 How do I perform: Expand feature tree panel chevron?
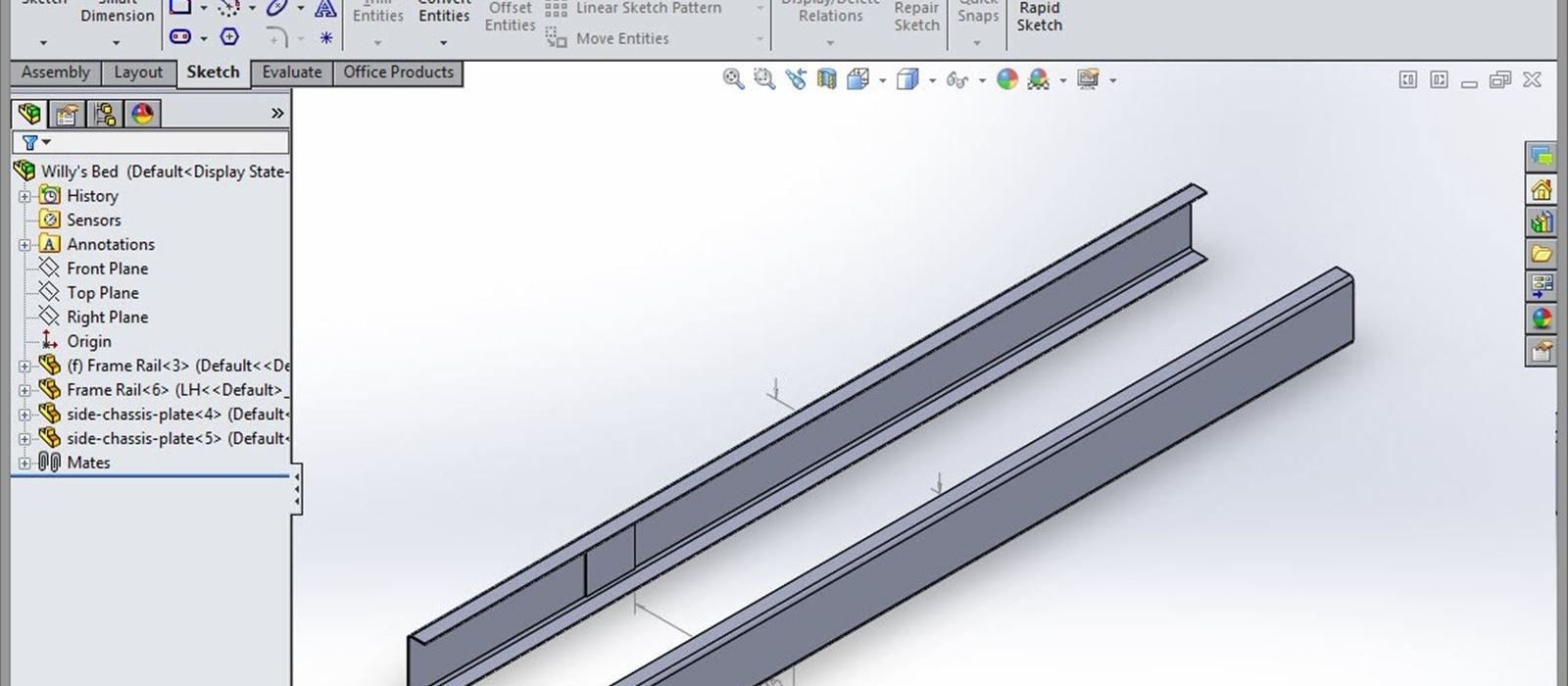277,114
